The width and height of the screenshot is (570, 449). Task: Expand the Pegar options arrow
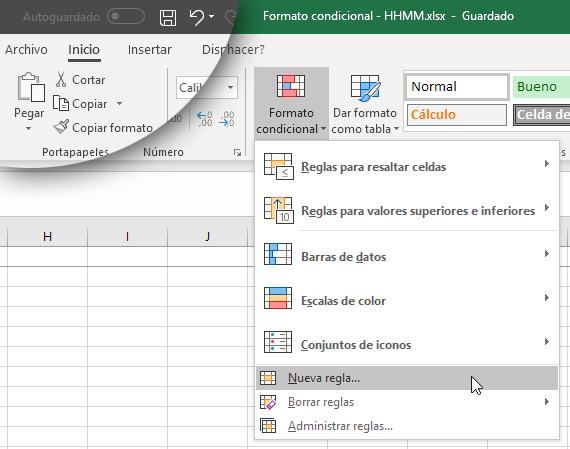tap(28, 129)
